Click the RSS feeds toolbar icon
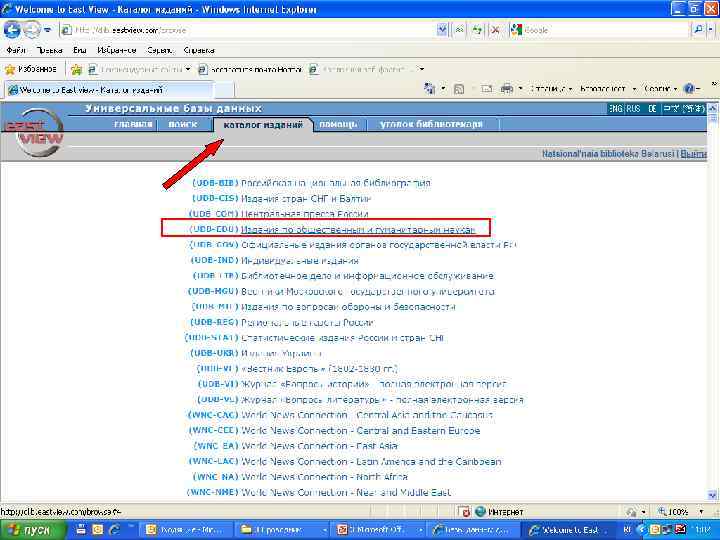 pyautogui.click(x=459, y=89)
